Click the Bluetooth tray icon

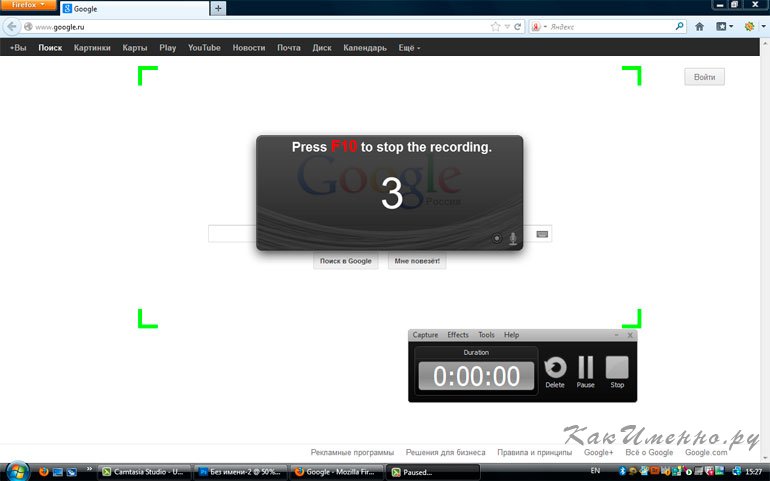622,471
